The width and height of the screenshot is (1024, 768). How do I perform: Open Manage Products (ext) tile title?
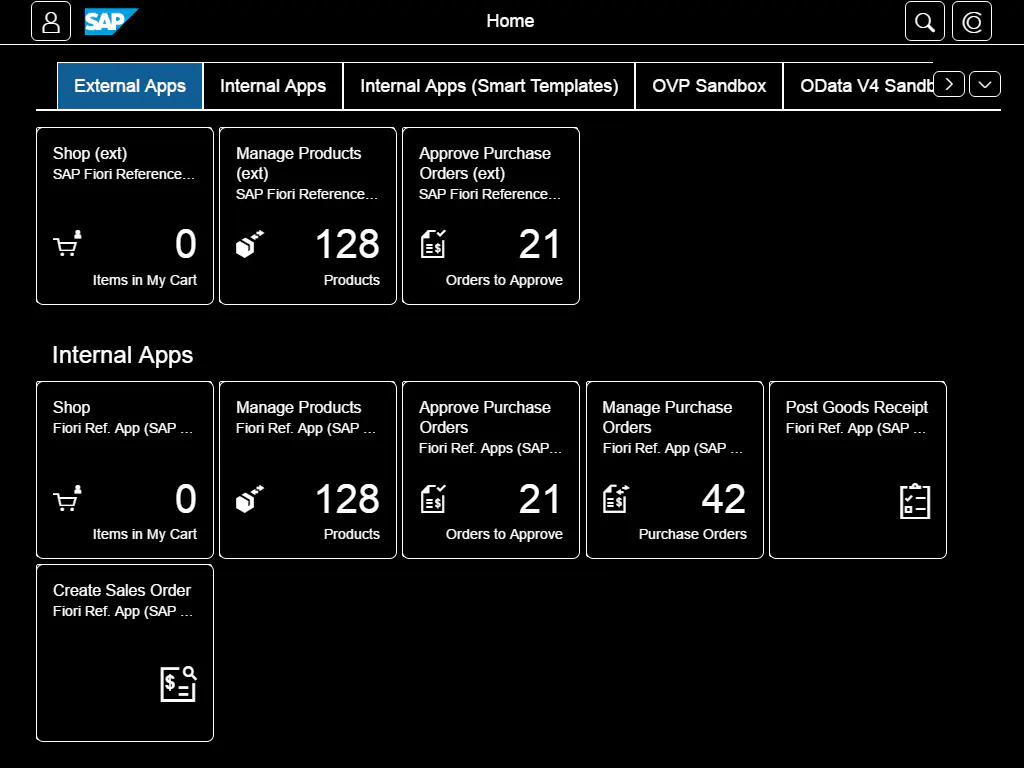pos(298,163)
